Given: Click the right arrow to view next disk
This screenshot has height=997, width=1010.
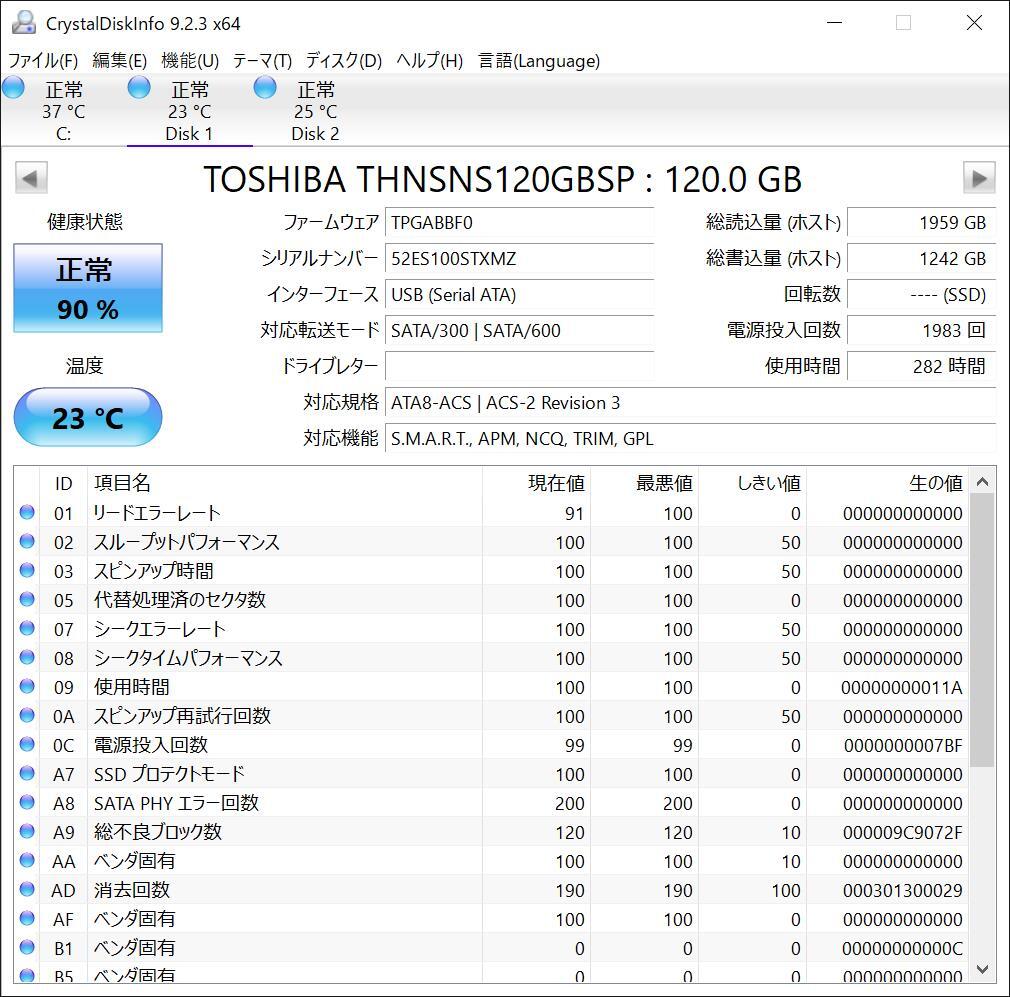Looking at the screenshot, I should click(978, 177).
